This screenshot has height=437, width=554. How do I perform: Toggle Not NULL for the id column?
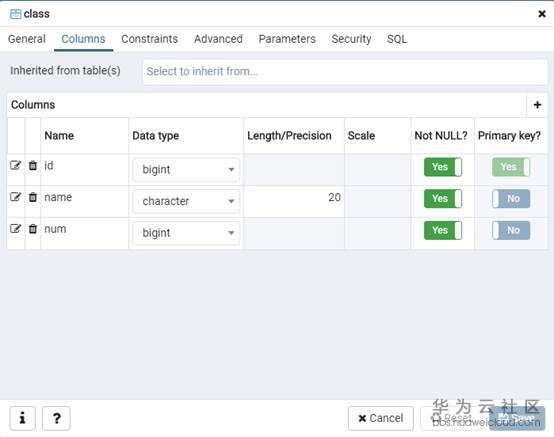pos(443,167)
